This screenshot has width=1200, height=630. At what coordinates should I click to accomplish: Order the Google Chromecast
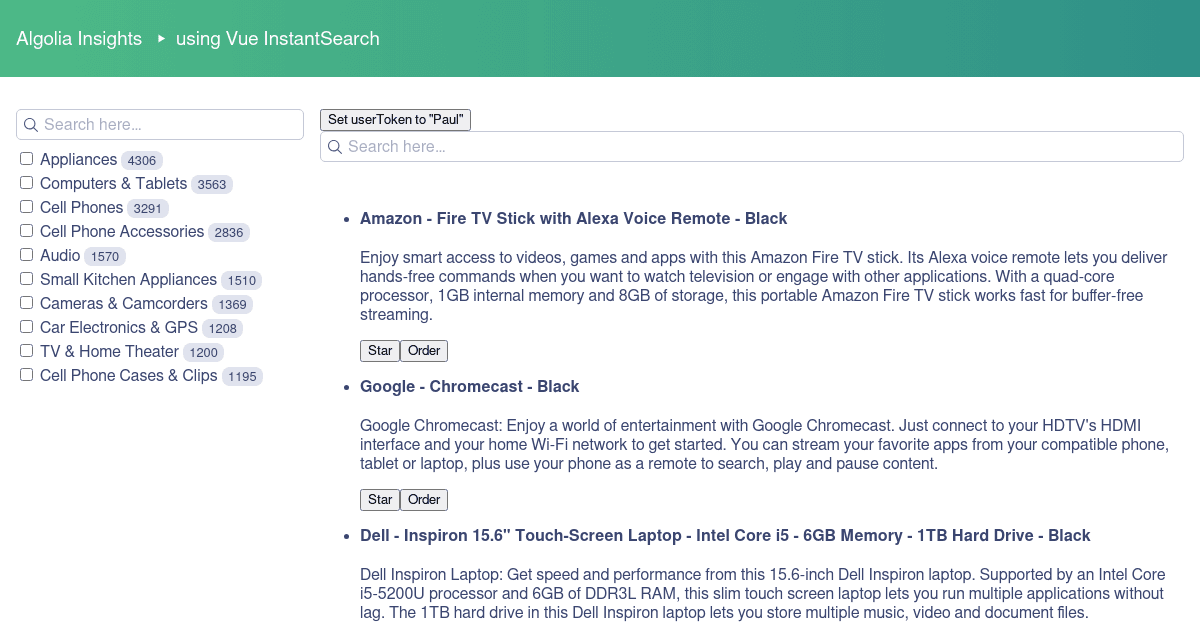coord(424,499)
